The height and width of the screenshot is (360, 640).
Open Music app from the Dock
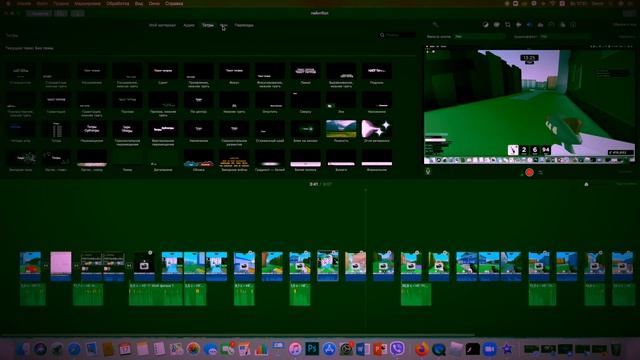[x=295, y=349]
